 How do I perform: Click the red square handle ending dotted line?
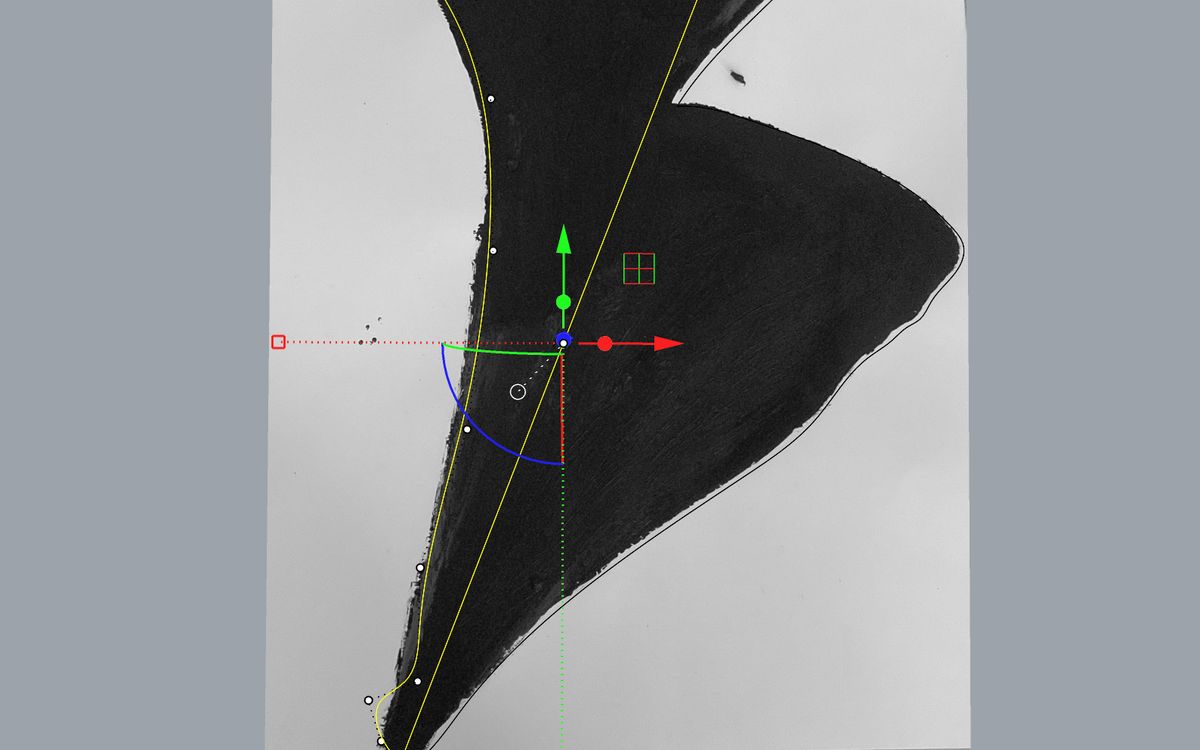(278, 342)
